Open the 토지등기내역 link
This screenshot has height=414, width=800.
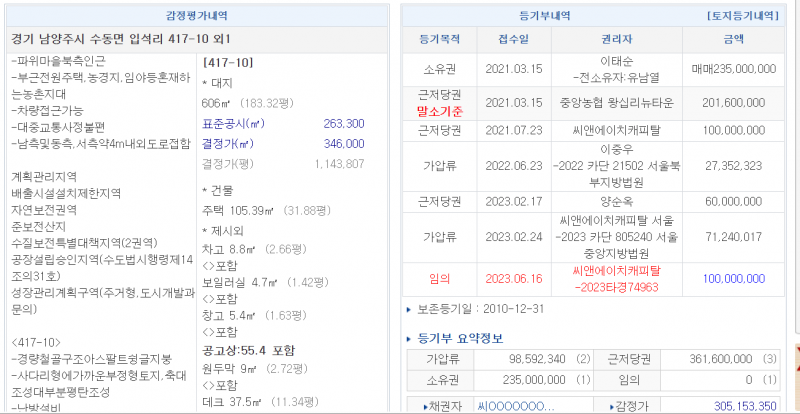click(x=743, y=17)
